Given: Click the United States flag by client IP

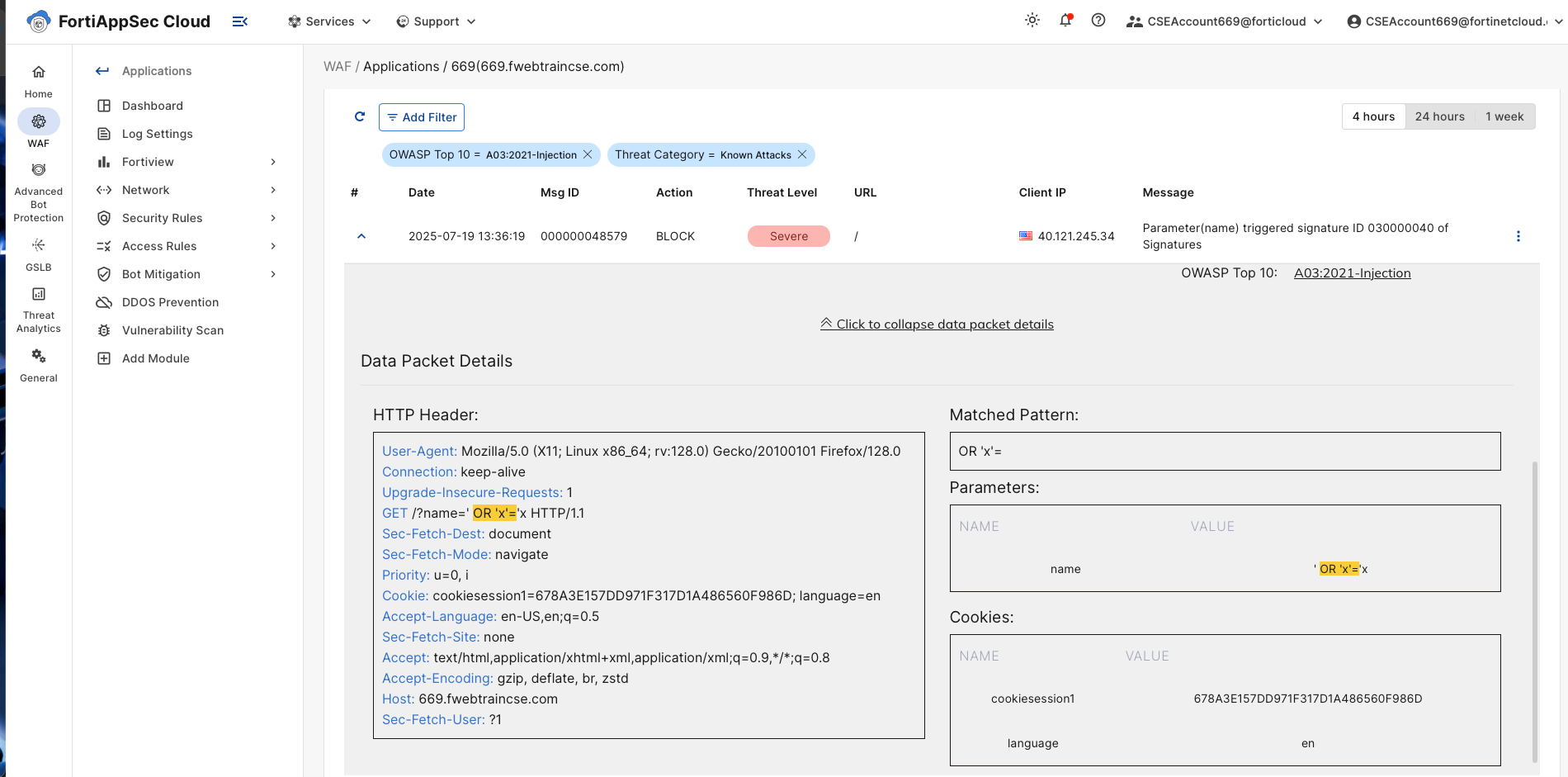Looking at the screenshot, I should [1026, 236].
